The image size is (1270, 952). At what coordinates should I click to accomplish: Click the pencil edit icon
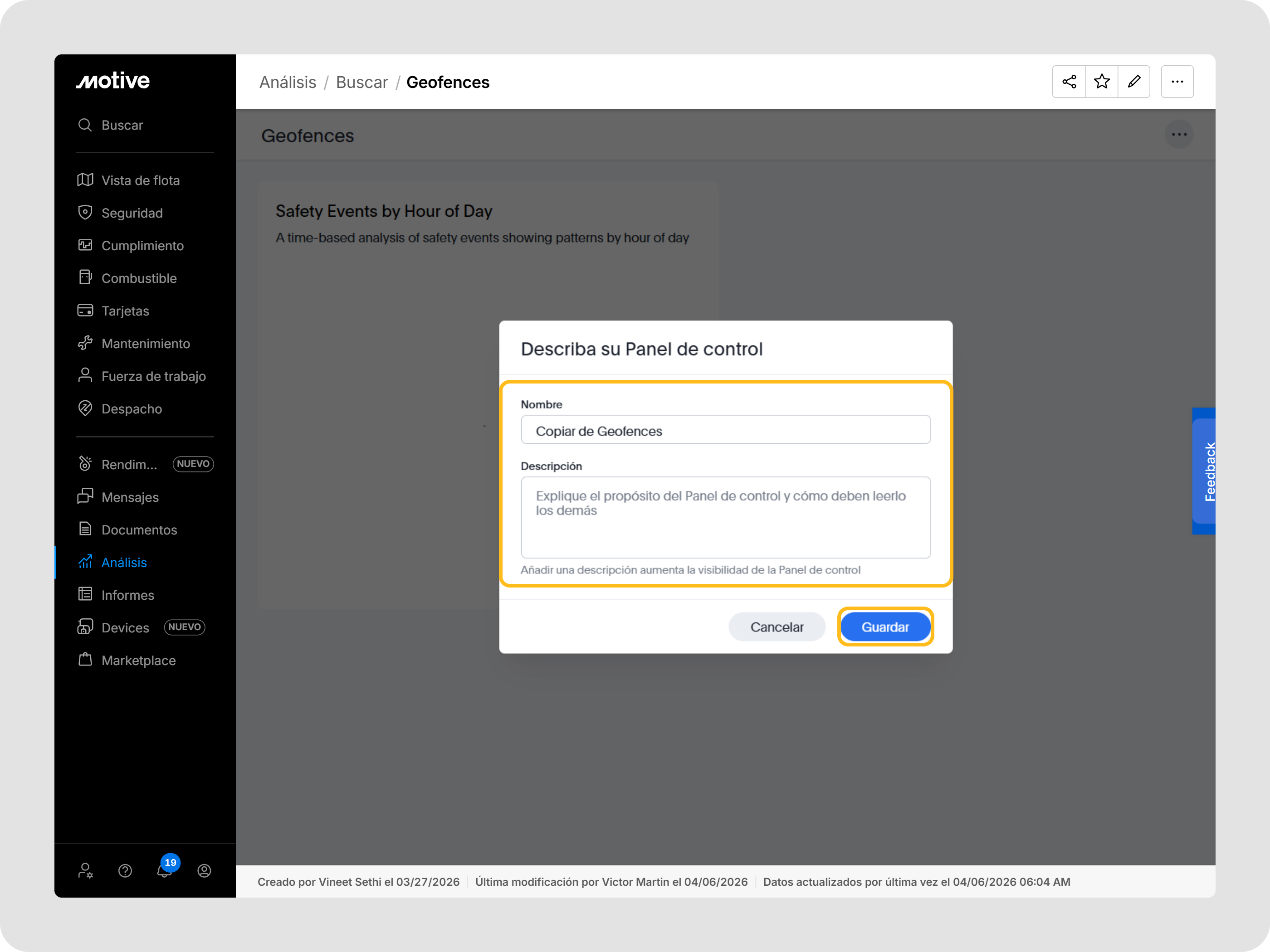pyautogui.click(x=1134, y=82)
